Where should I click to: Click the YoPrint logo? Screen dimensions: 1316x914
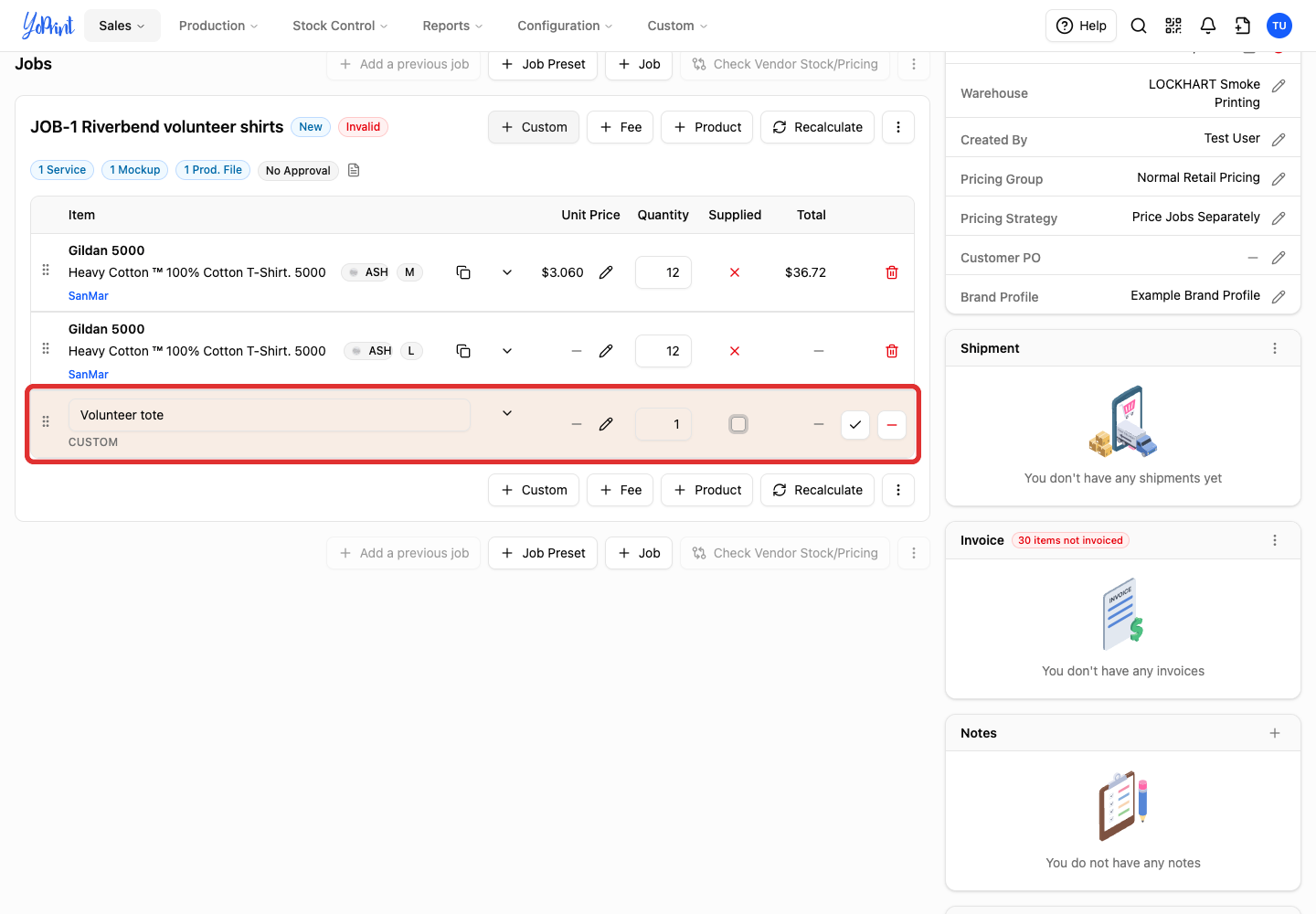(48, 26)
